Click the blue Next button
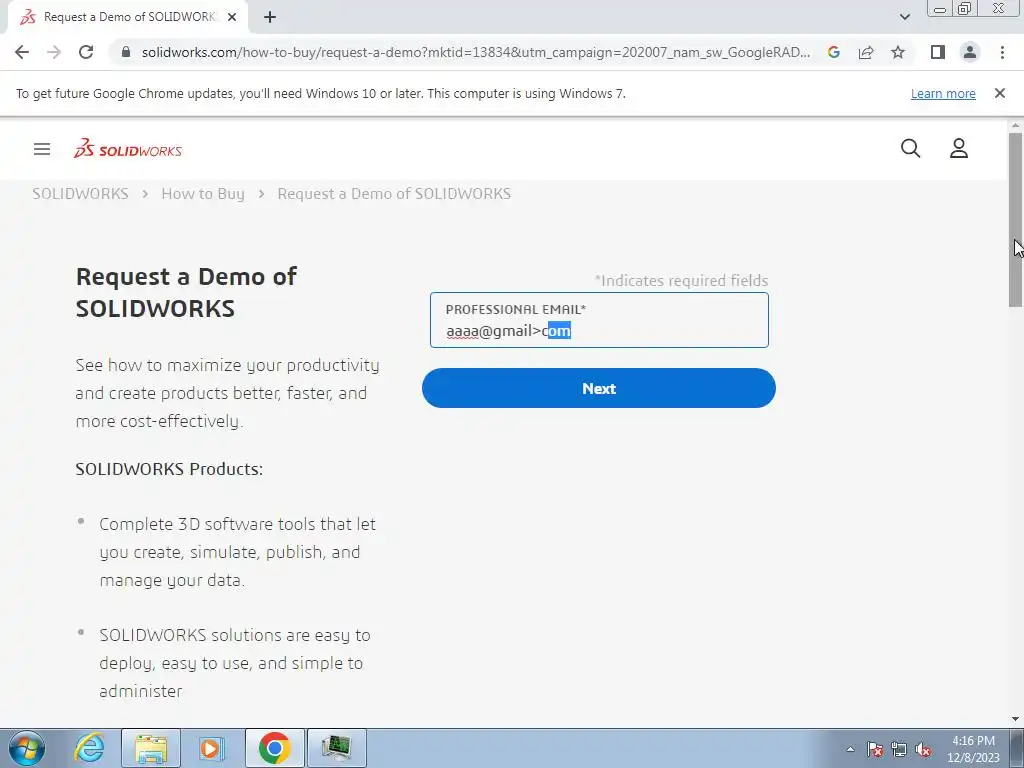The height and width of the screenshot is (768, 1024). point(598,388)
